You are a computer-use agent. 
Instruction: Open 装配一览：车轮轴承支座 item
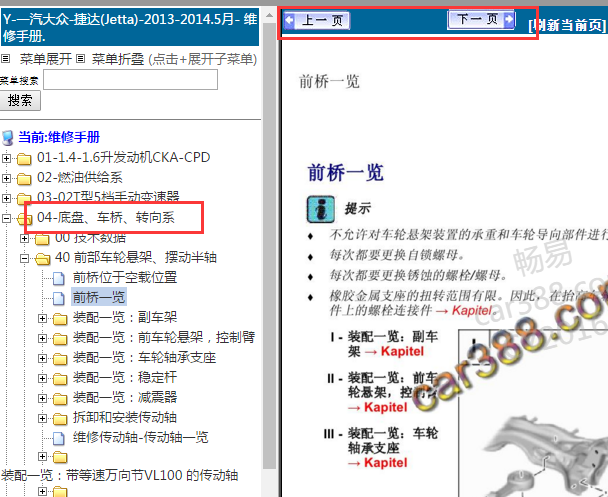(x=144, y=357)
